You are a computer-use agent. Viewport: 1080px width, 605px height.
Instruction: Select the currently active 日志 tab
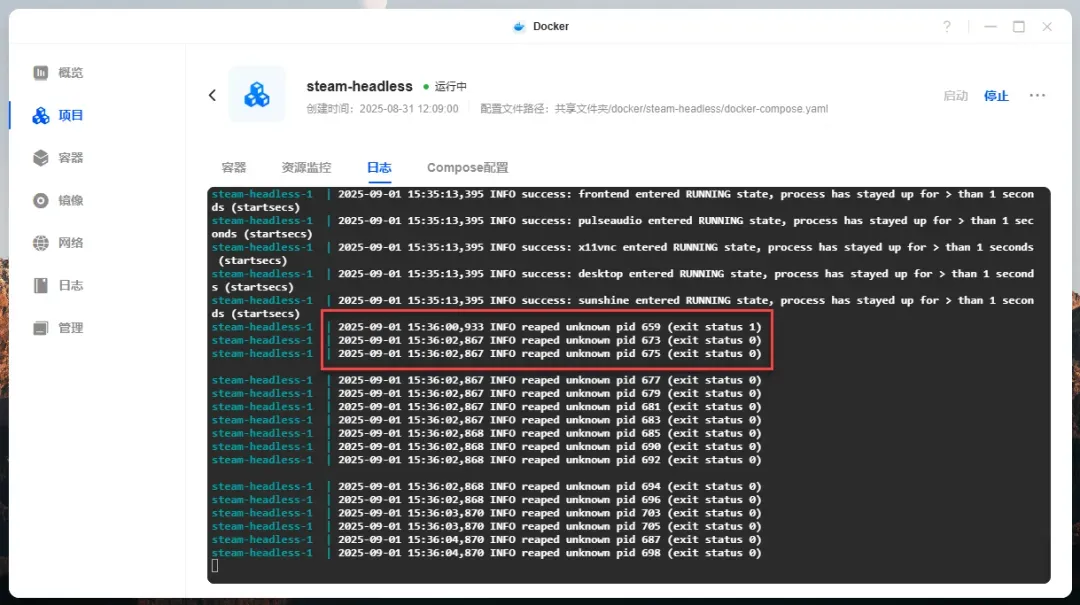tap(378, 167)
